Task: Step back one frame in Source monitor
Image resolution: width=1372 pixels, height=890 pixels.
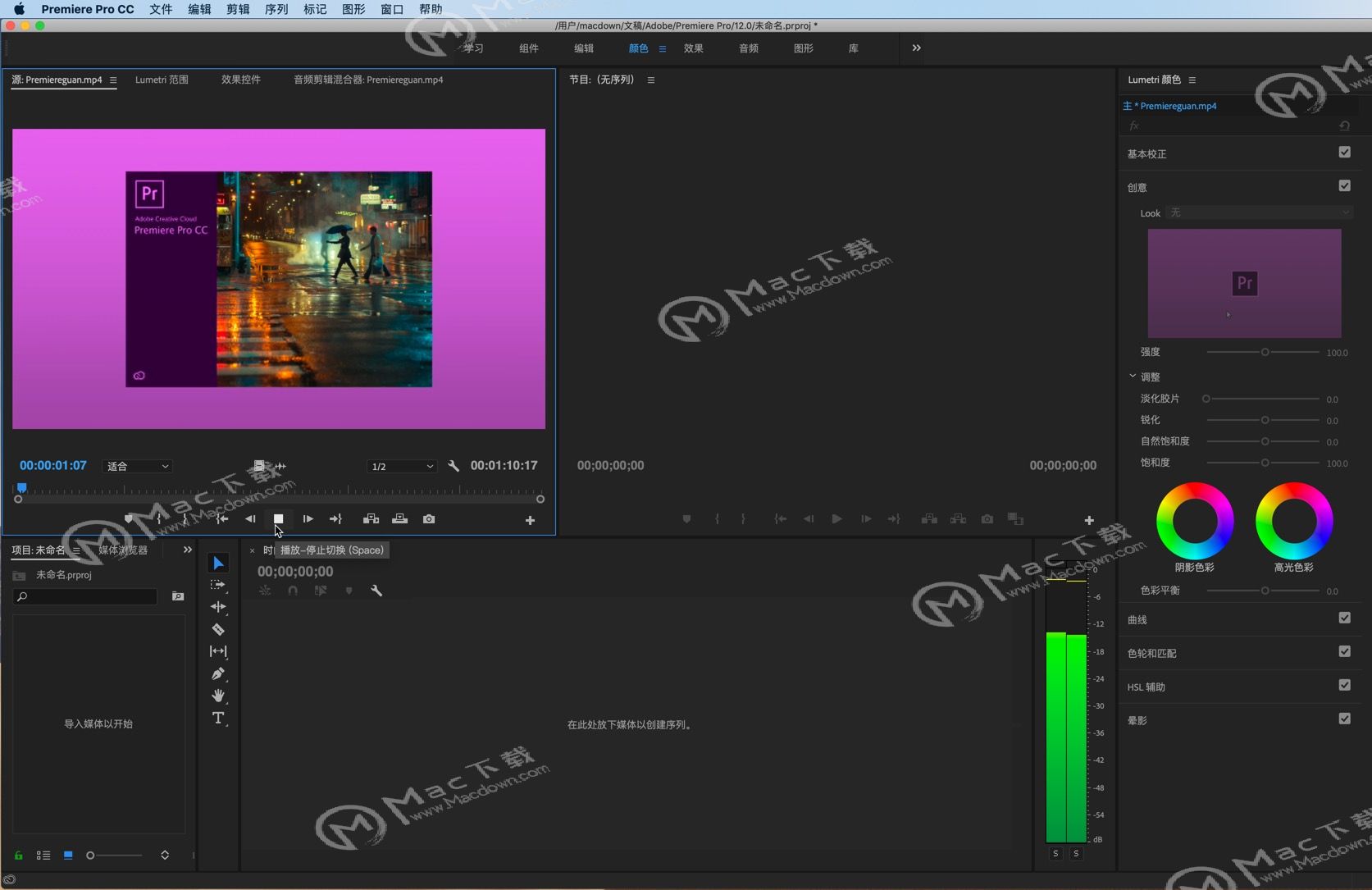Action: [250, 519]
